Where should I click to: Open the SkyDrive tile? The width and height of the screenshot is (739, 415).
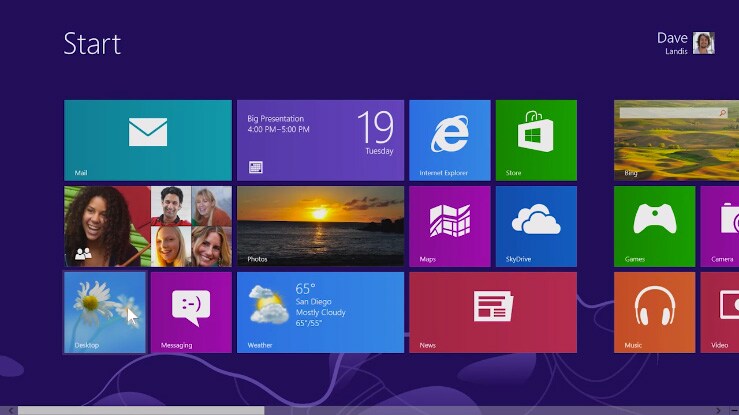536,227
